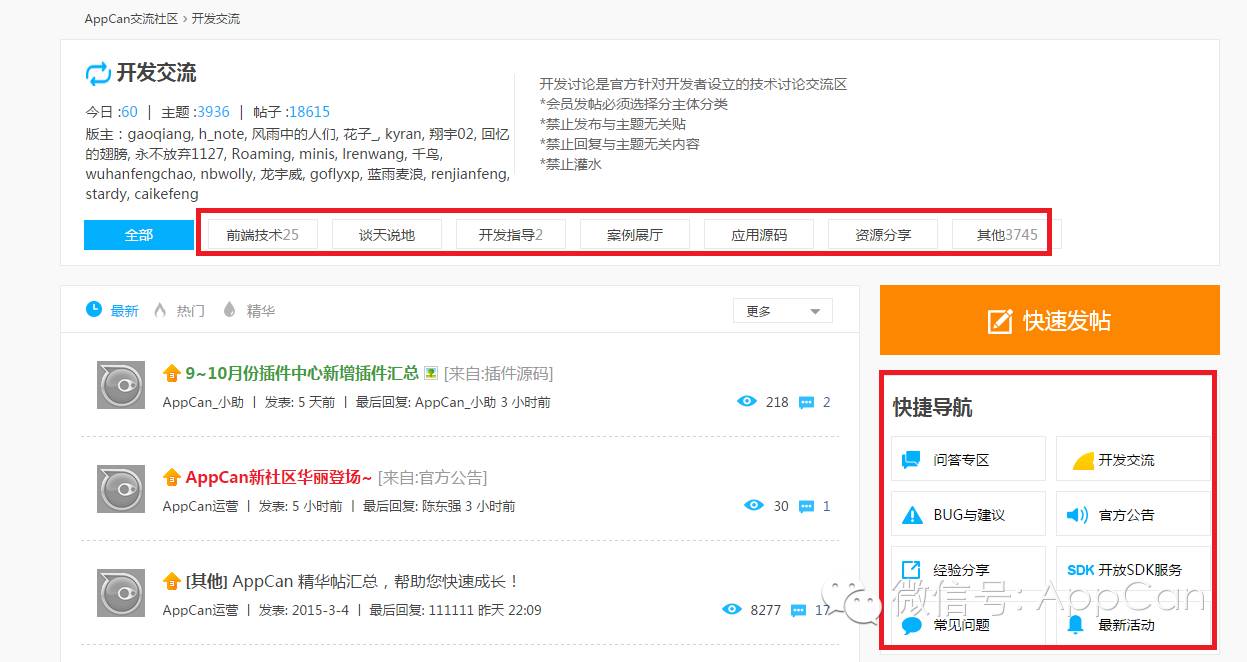1247x662 pixels.
Task: Click the 官方公告 quick navigation button
Action: tap(1134, 514)
